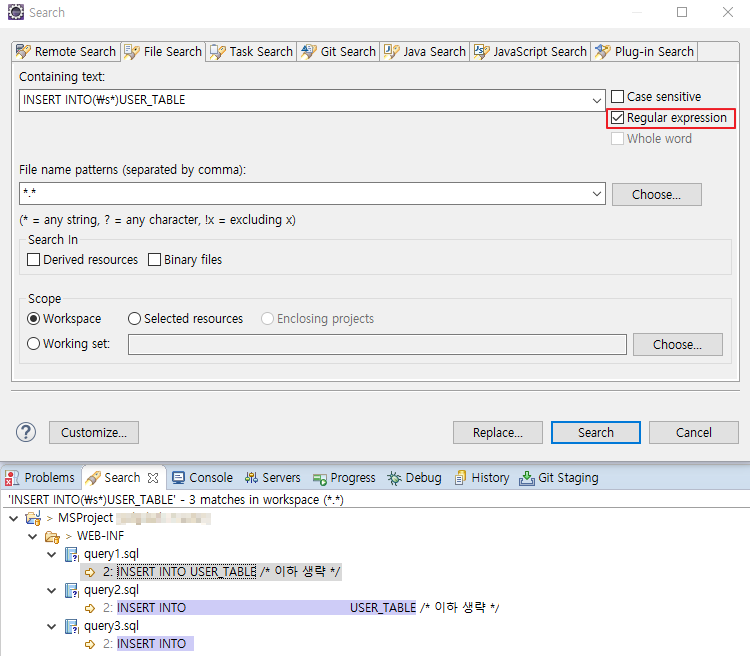Collapse the query1.sql result node
The image size is (750, 656).
pos(52,555)
